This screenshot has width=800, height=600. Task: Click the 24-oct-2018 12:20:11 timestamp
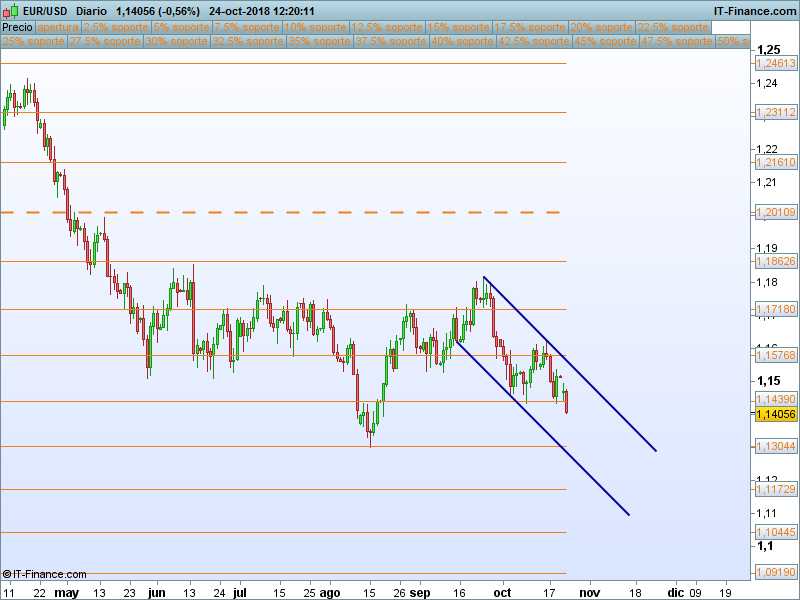(262, 11)
